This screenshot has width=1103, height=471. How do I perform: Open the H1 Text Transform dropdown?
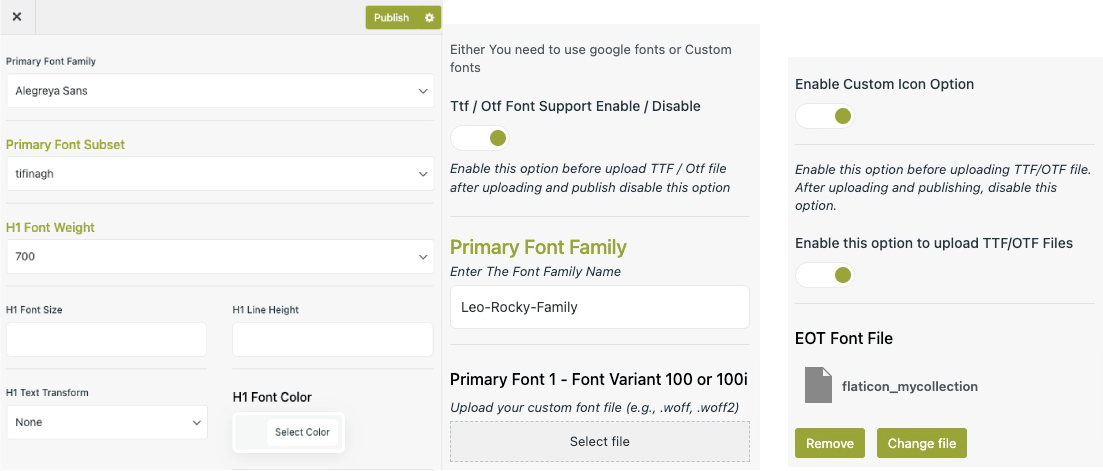click(106, 422)
